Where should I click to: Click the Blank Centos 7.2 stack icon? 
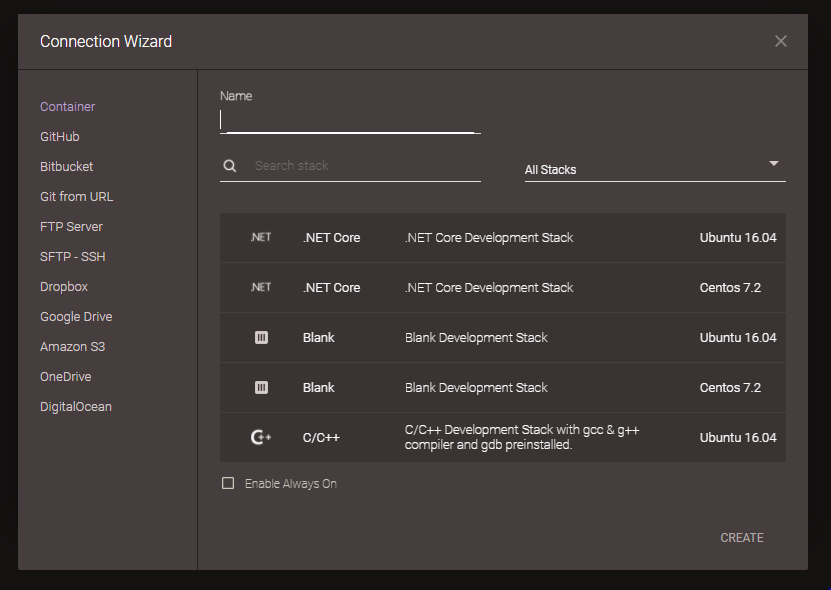261,387
